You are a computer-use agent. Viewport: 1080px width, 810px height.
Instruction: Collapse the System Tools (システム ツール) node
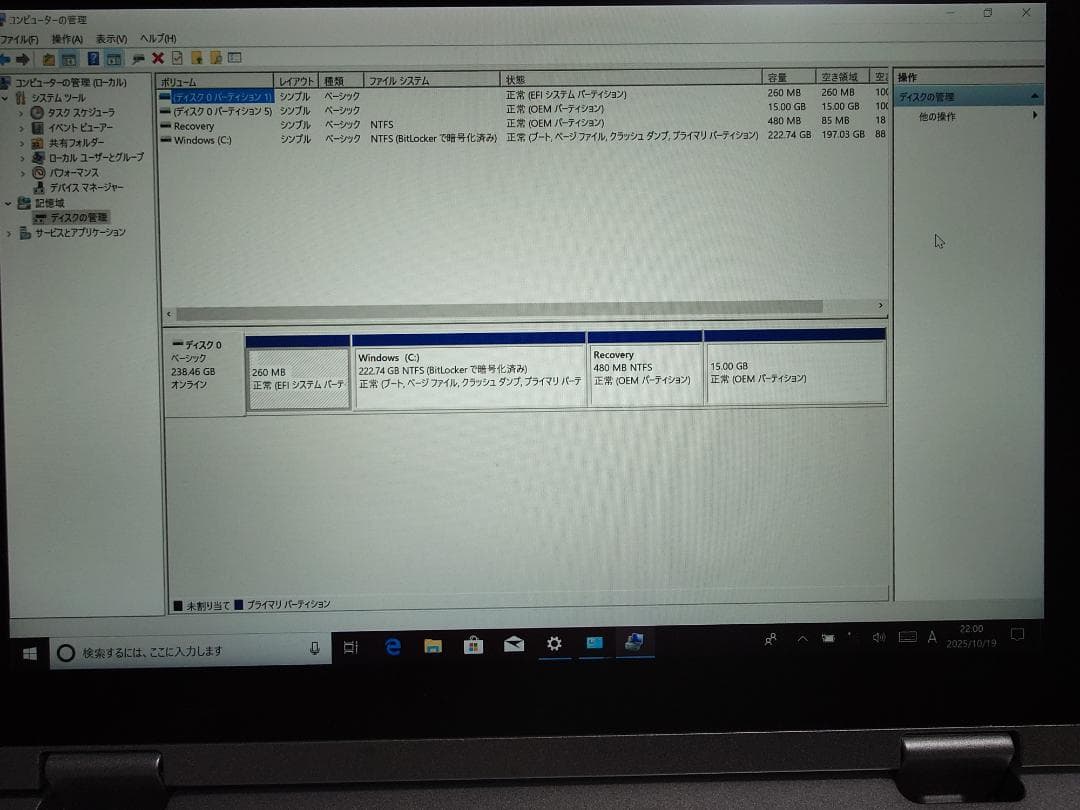[x=6, y=98]
